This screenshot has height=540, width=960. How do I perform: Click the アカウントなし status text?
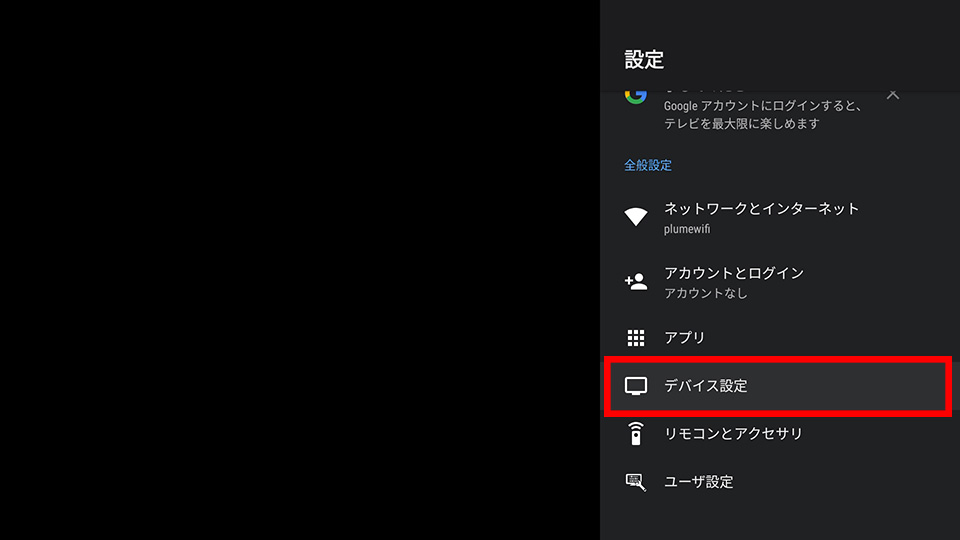point(706,293)
